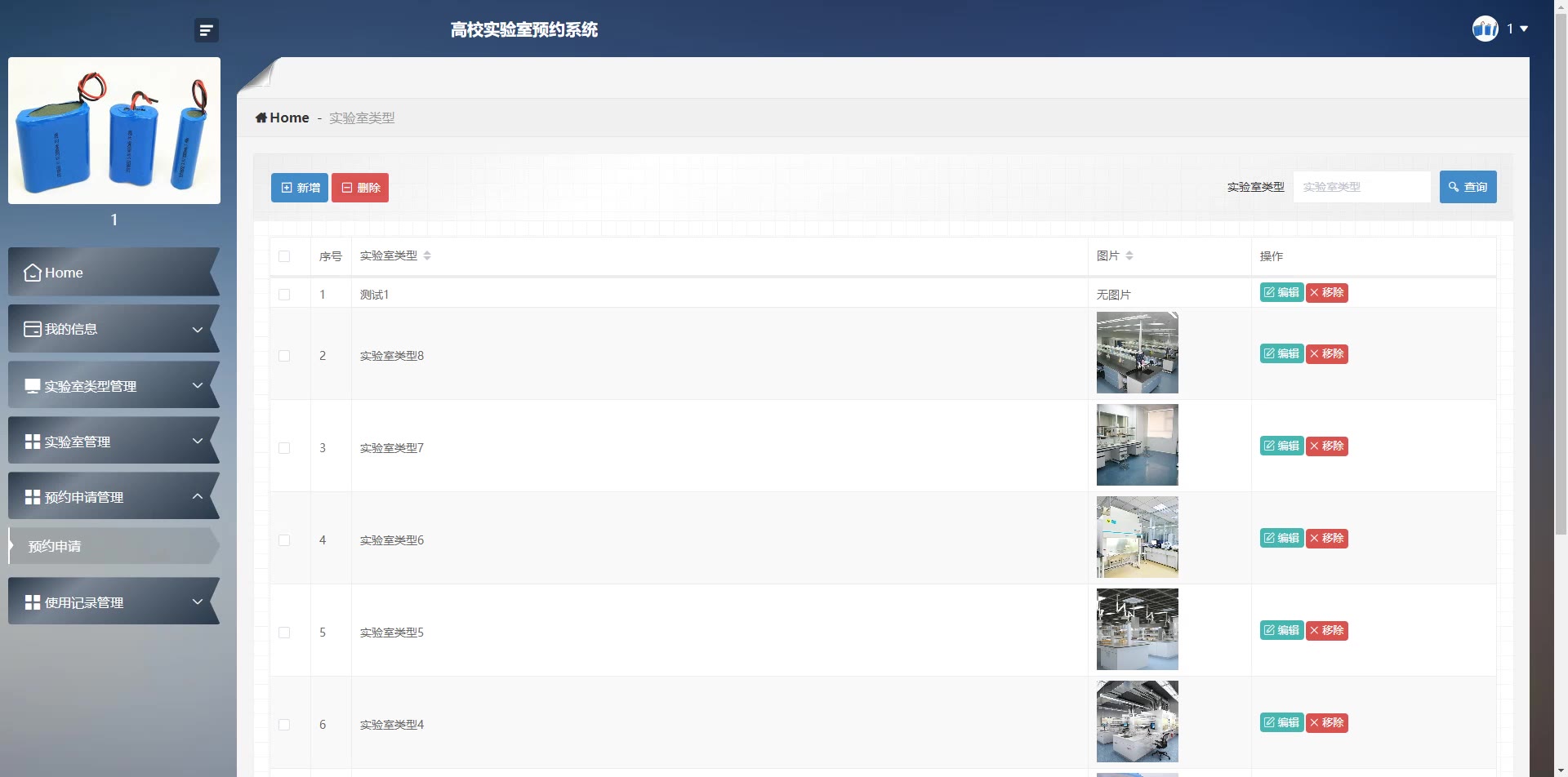Expand the 我的信息 menu chevron
Image resolution: width=1568 pixels, height=777 pixels.
coord(197,330)
